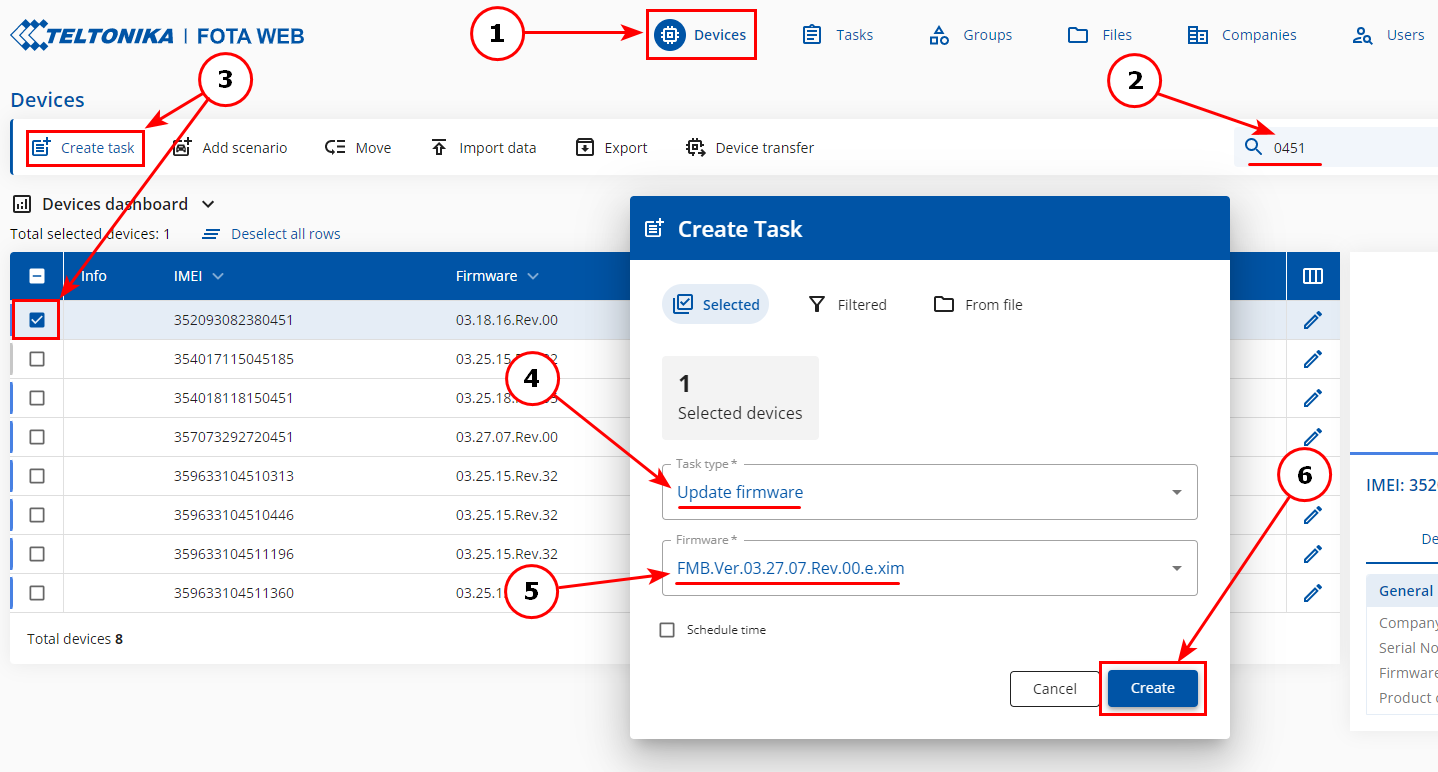Click the Device transfer toolbar button
1438x772 pixels.
[x=750, y=148]
